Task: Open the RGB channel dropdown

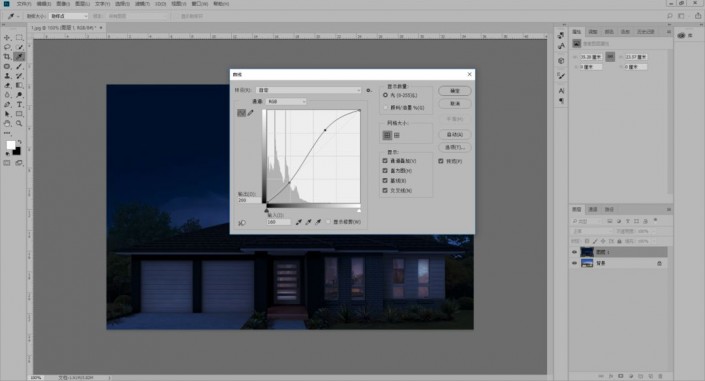Action: tap(286, 102)
